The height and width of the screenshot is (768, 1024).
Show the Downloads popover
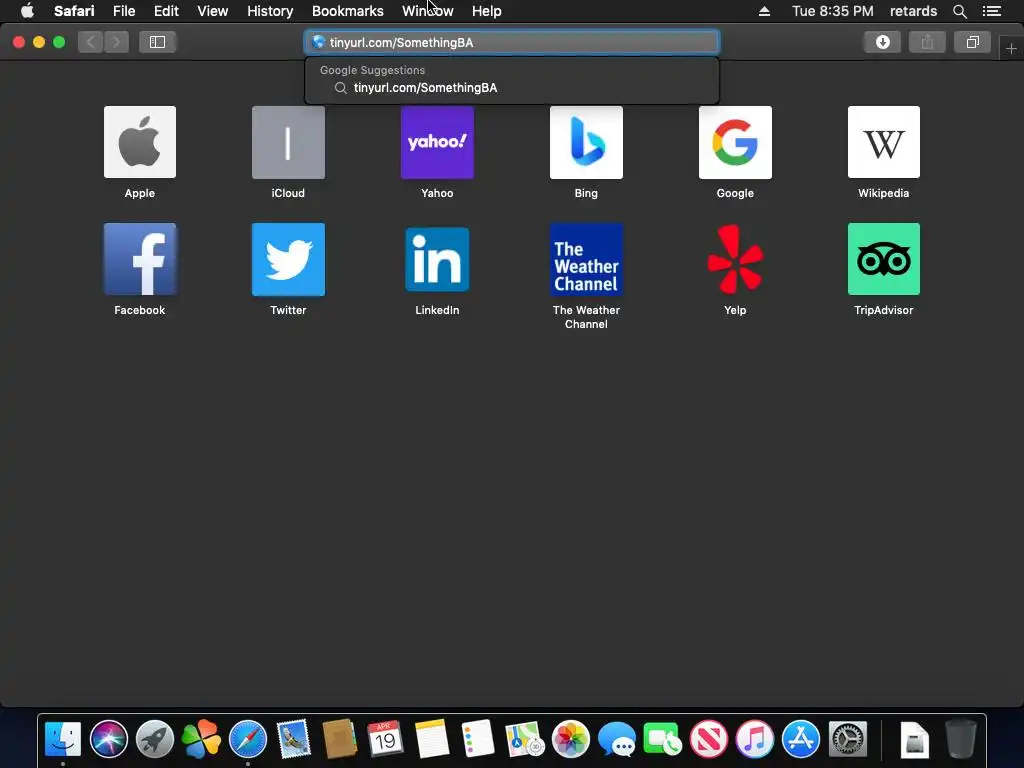pos(882,42)
